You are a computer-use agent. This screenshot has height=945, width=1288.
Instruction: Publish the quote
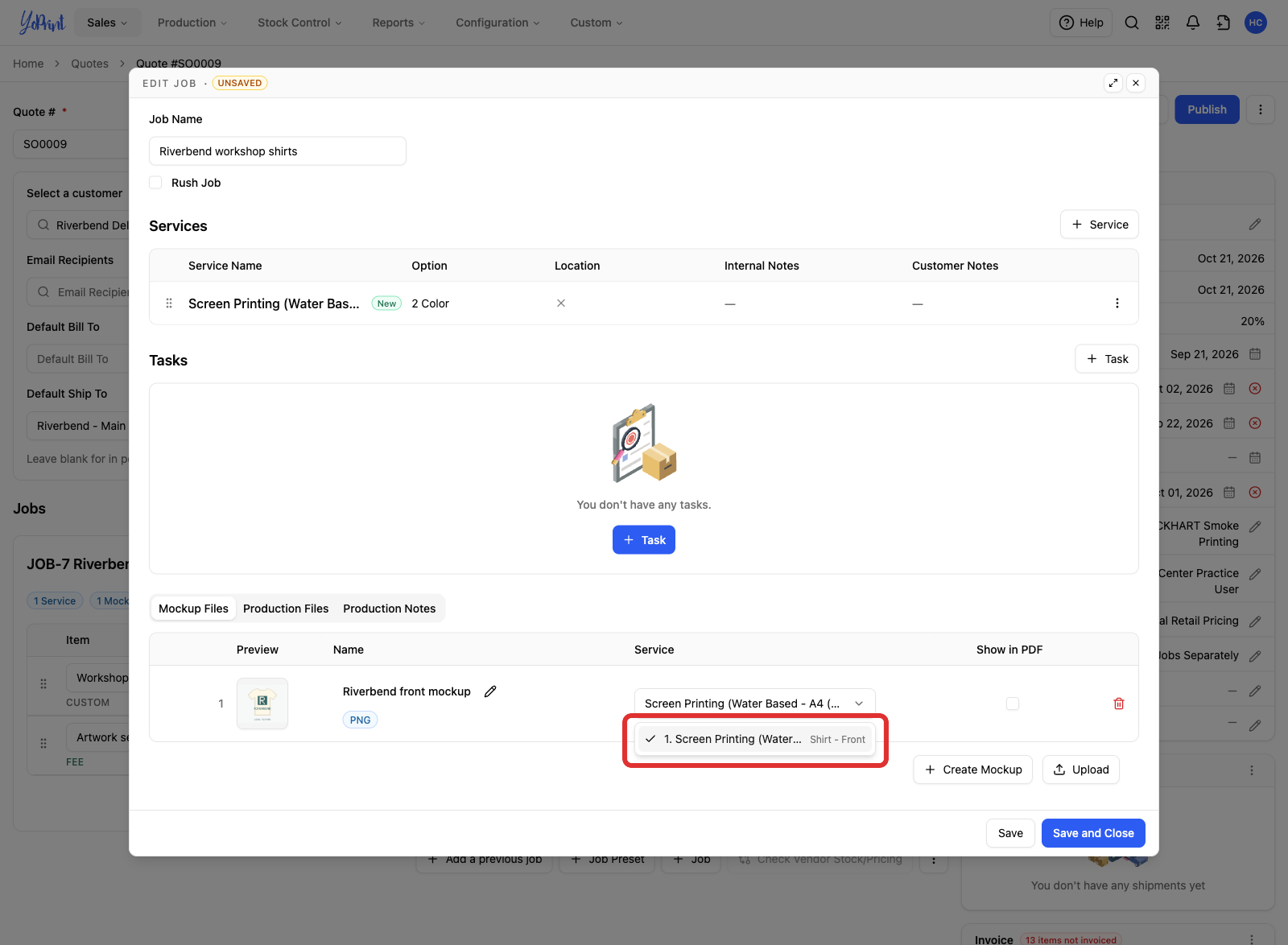tap(1207, 109)
